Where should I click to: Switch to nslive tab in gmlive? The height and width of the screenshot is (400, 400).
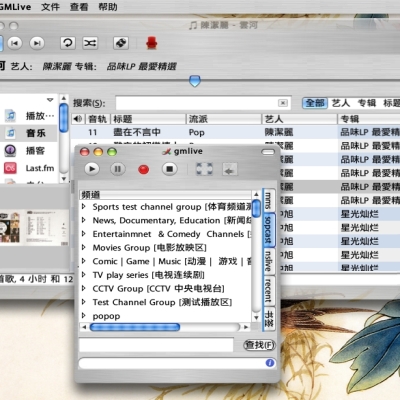pyautogui.click(x=268, y=261)
